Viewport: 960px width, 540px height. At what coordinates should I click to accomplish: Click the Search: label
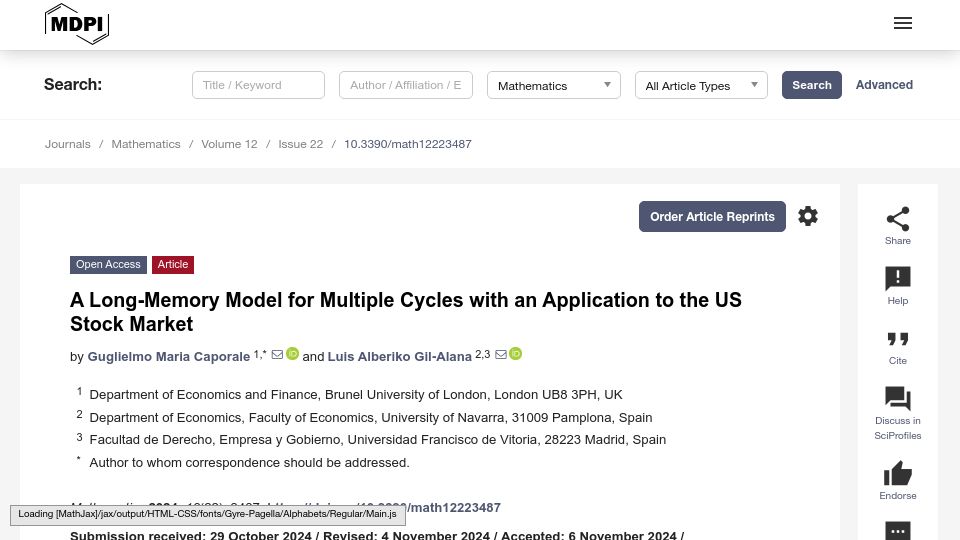point(73,84)
